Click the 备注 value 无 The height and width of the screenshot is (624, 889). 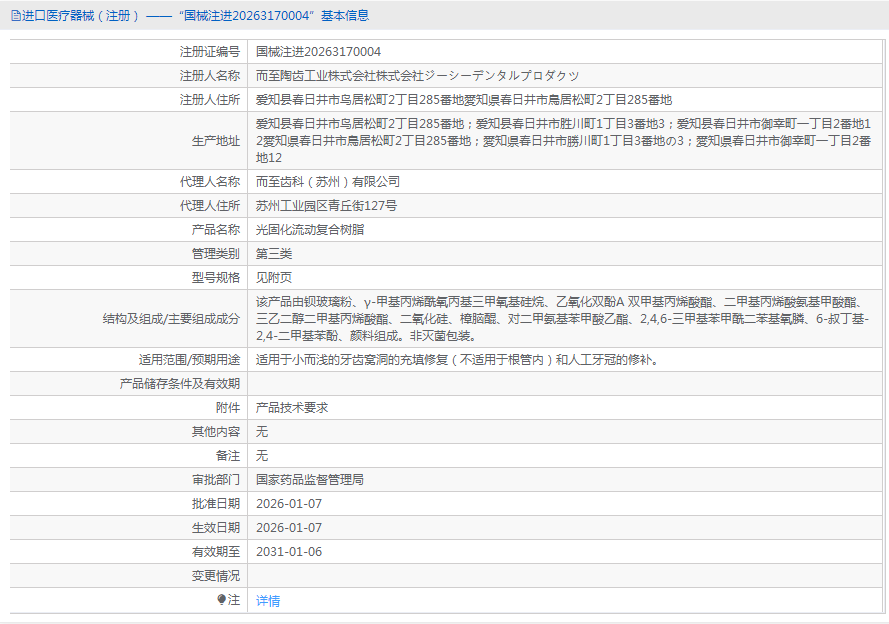coord(261,456)
